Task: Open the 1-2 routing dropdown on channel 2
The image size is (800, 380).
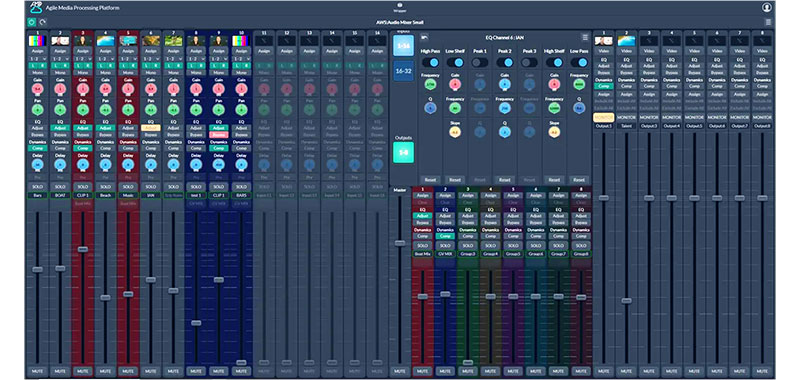Action: tap(60, 59)
